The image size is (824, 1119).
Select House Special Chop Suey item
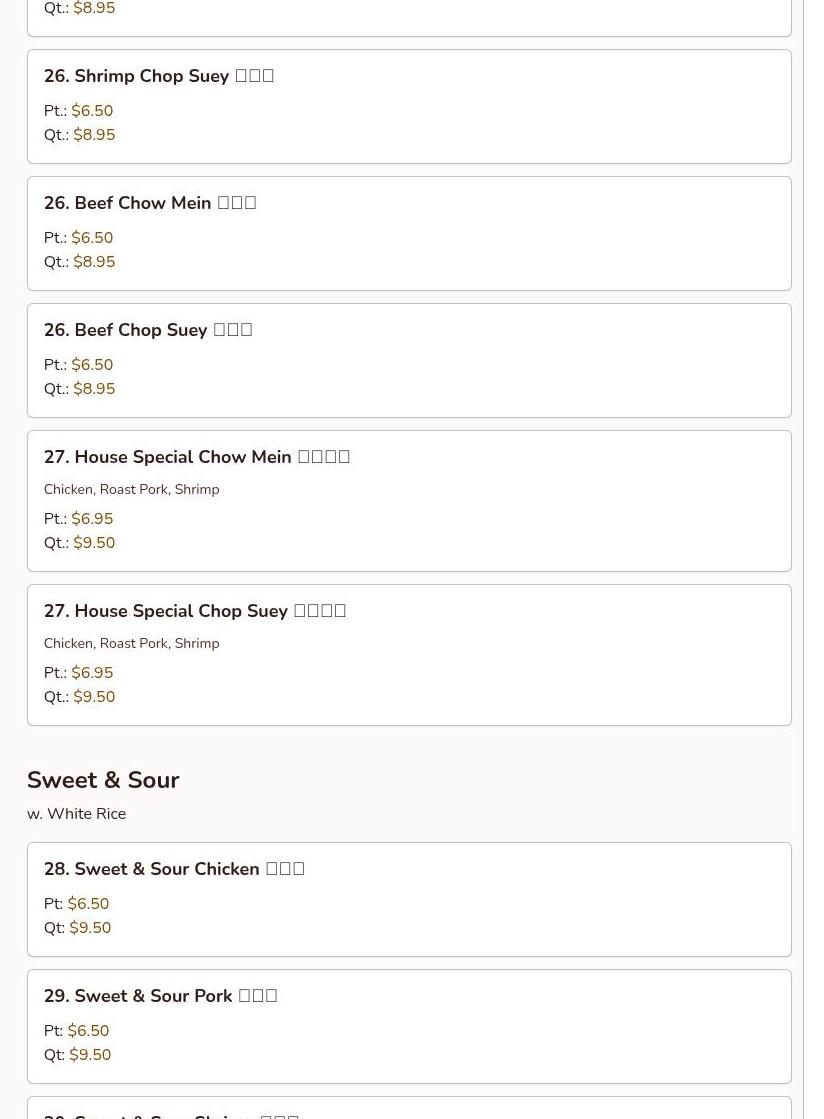click(x=195, y=611)
